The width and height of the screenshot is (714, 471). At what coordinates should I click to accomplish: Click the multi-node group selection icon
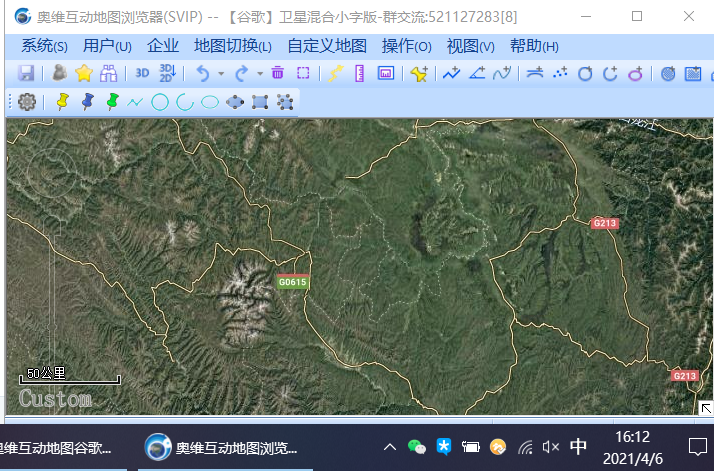pos(285,102)
